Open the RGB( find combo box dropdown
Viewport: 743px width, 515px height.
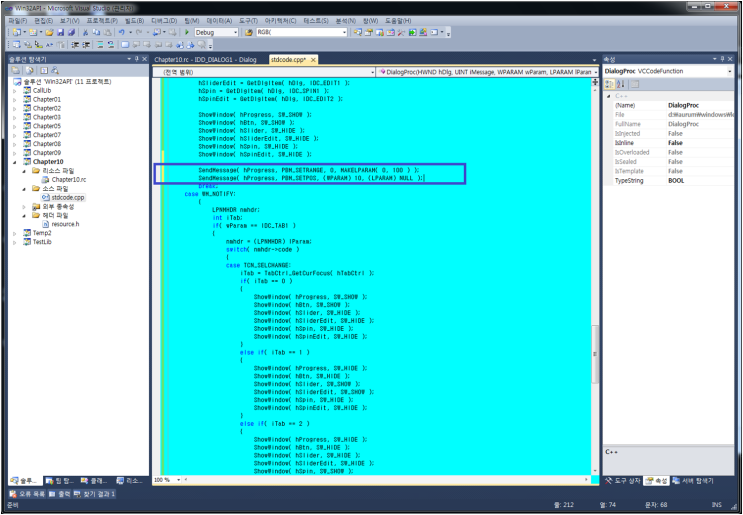tap(344, 32)
